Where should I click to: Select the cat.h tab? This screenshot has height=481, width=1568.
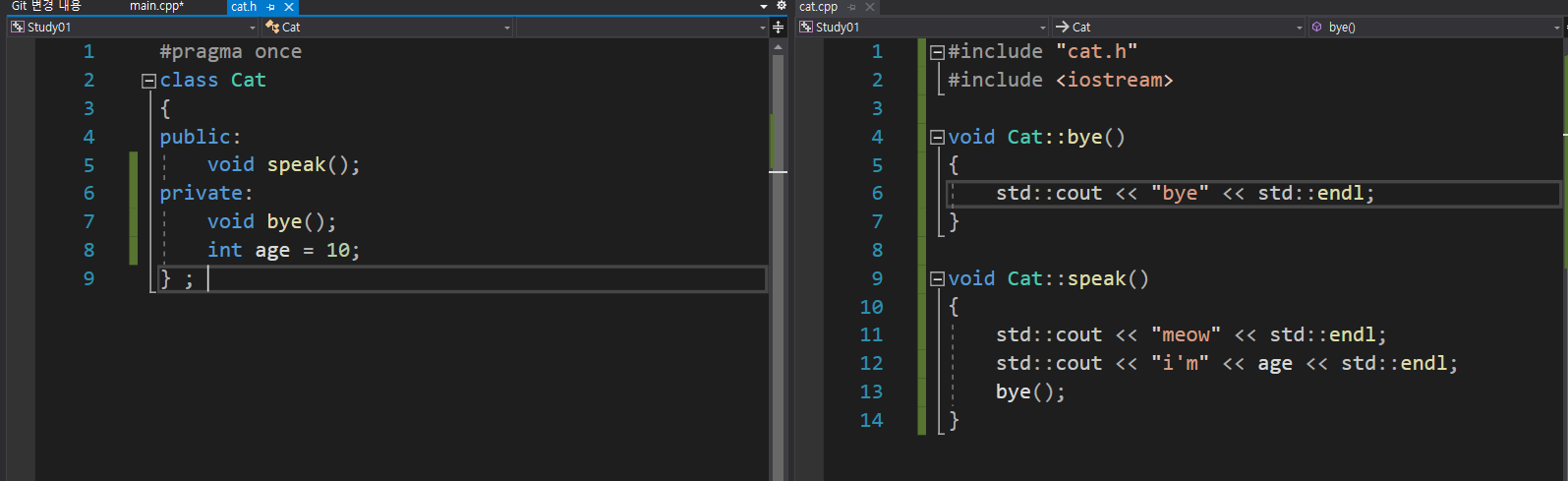point(244,7)
